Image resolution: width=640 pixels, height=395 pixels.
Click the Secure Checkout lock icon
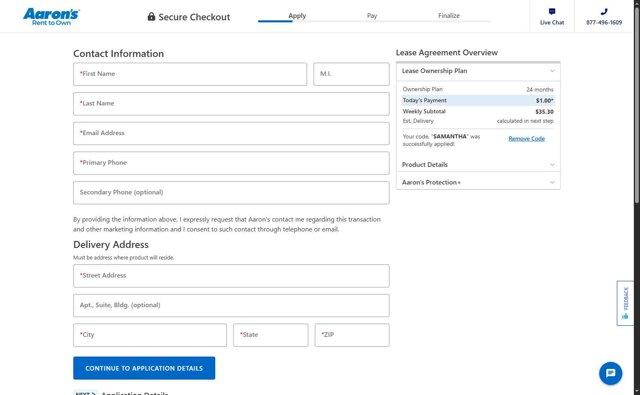[151, 16]
